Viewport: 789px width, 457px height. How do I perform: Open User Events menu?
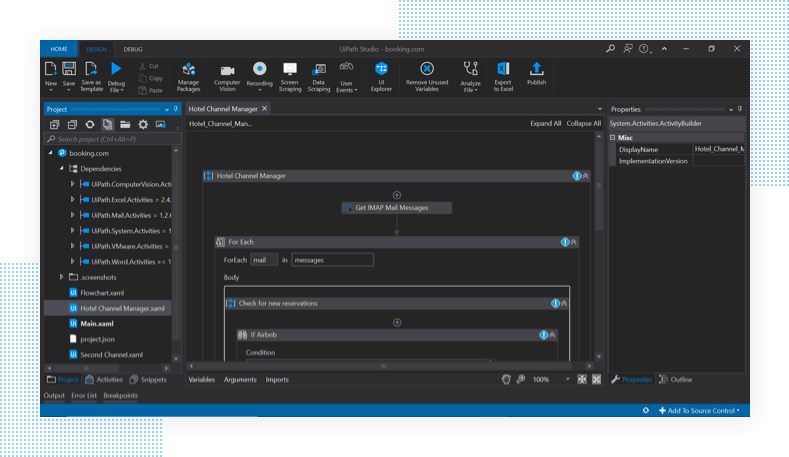click(x=346, y=77)
